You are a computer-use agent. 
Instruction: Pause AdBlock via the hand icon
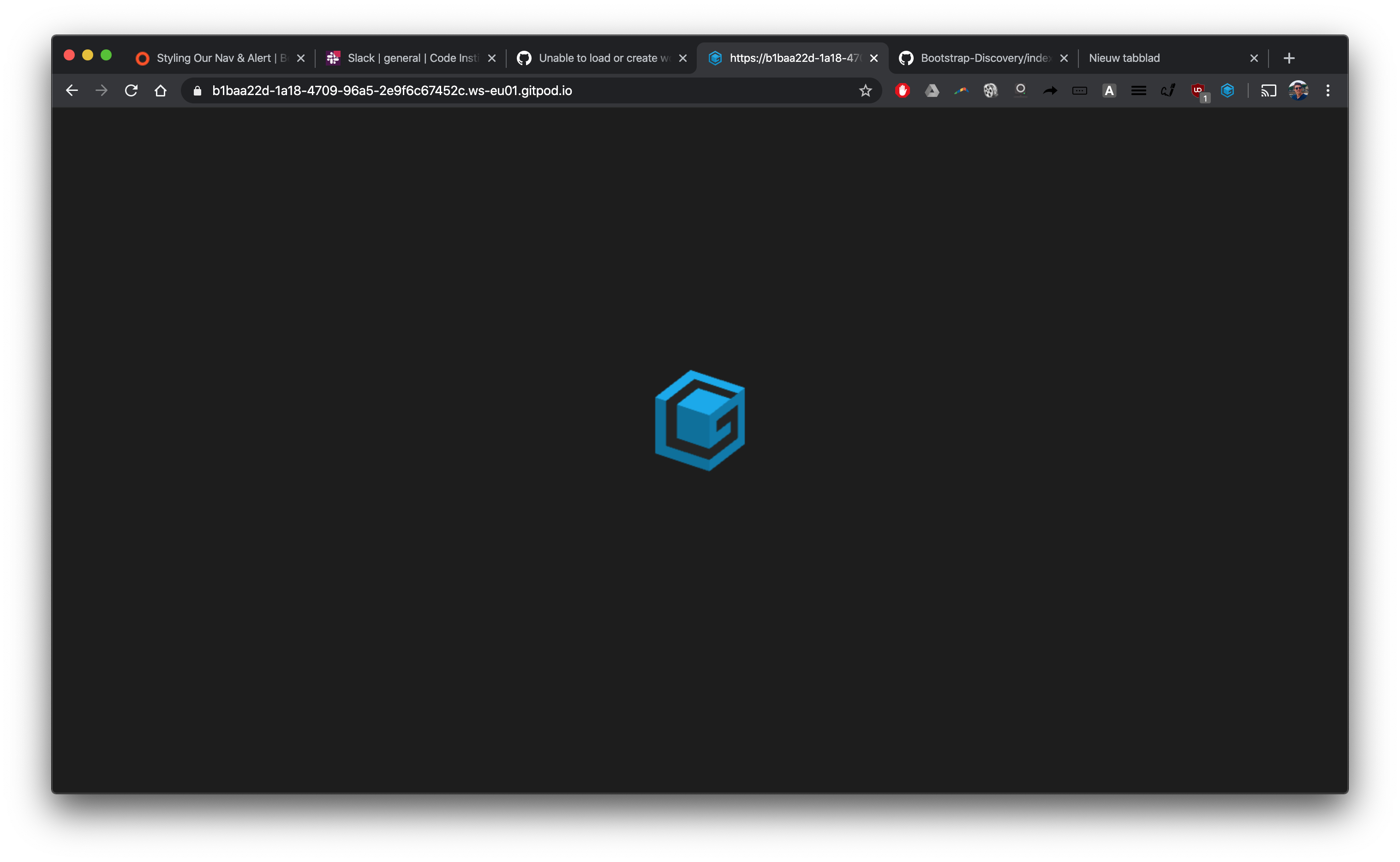(x=903, y=90)
